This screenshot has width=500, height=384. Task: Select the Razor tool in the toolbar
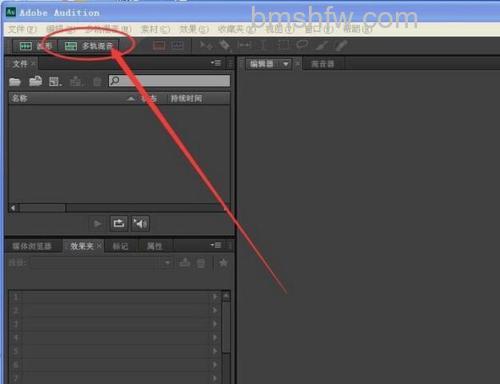225,45
